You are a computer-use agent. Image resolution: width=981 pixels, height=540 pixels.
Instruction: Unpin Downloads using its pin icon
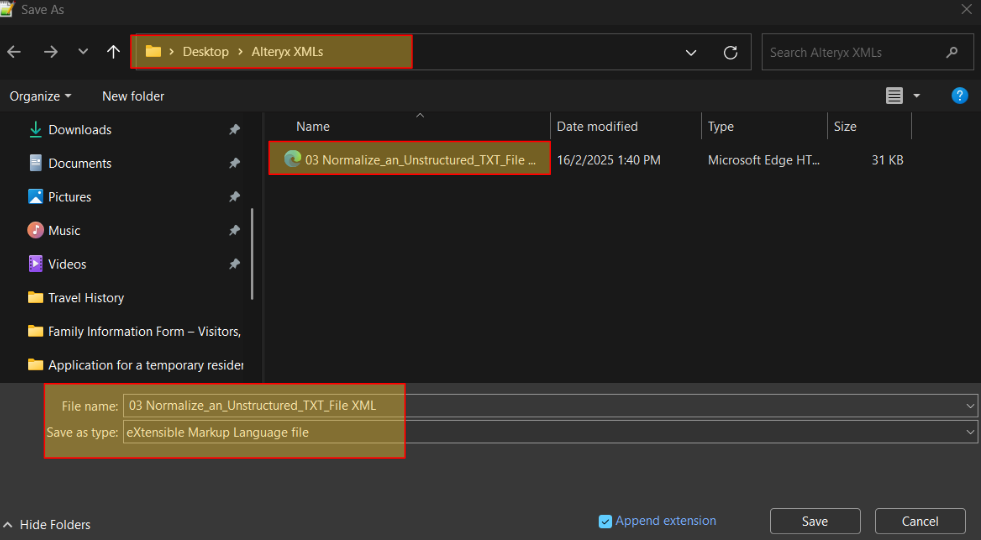point(234,130)
